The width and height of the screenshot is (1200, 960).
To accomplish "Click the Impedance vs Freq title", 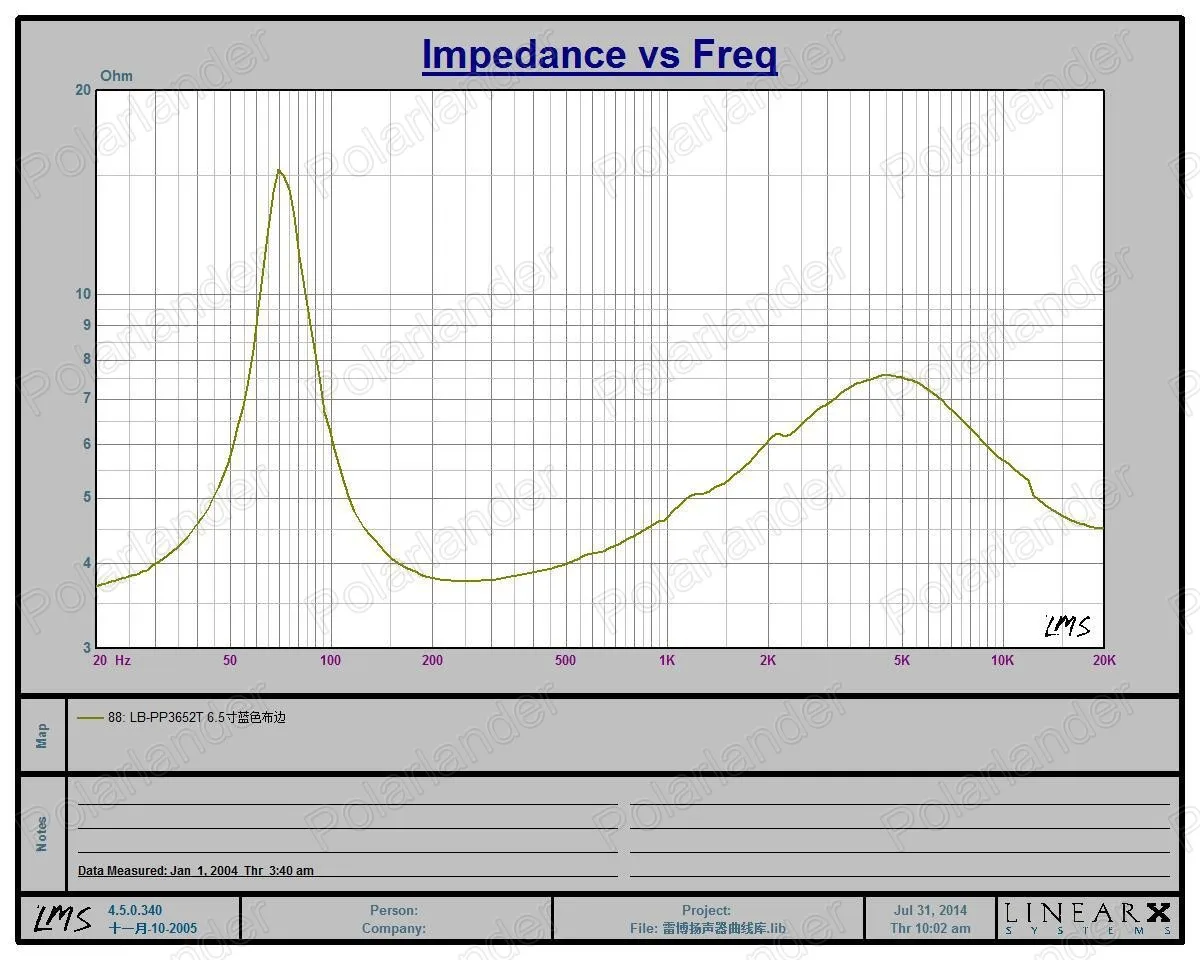I will [599, 54].
